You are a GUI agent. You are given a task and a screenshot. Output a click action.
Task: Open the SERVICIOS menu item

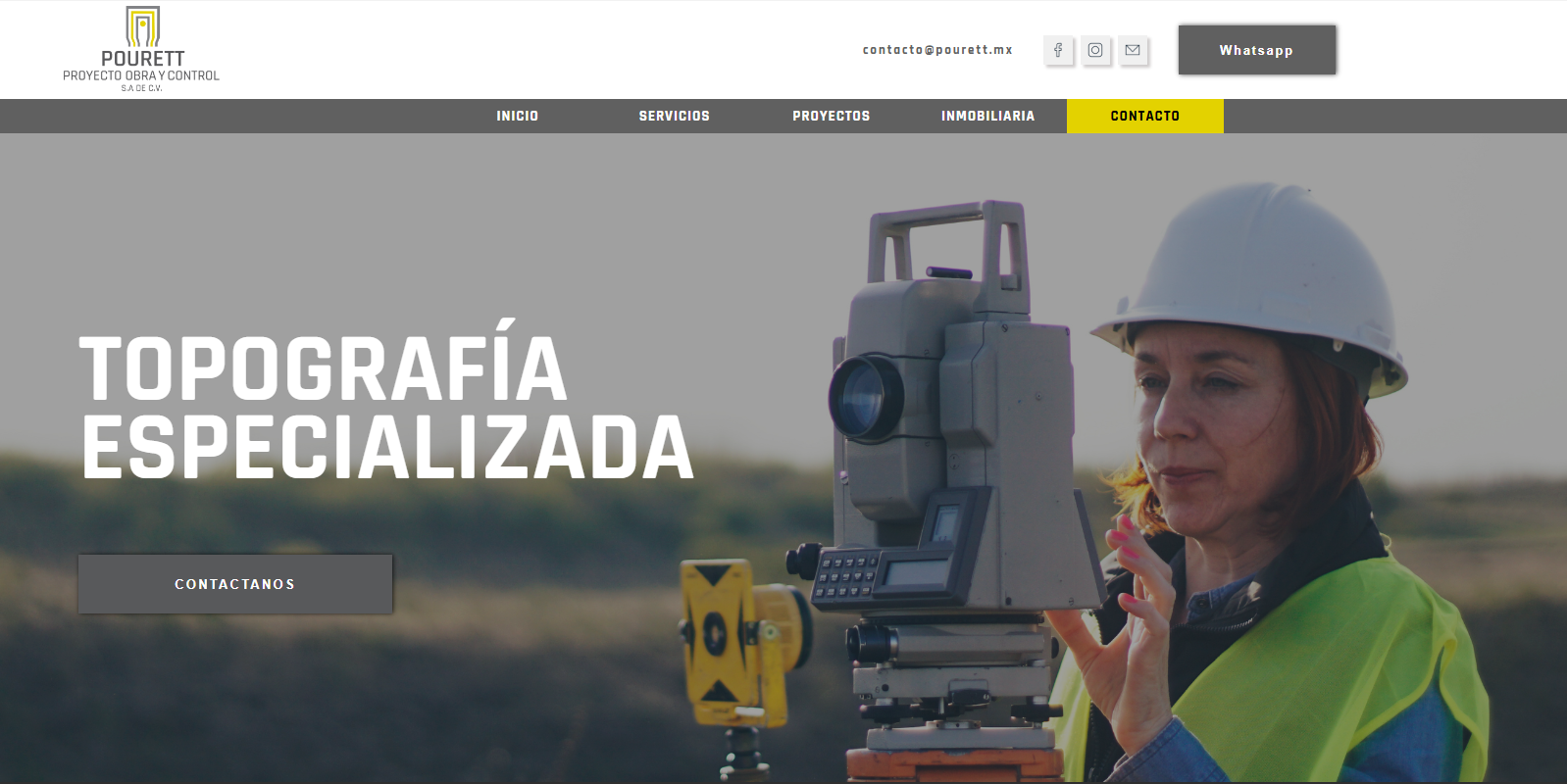coord(674,116)
